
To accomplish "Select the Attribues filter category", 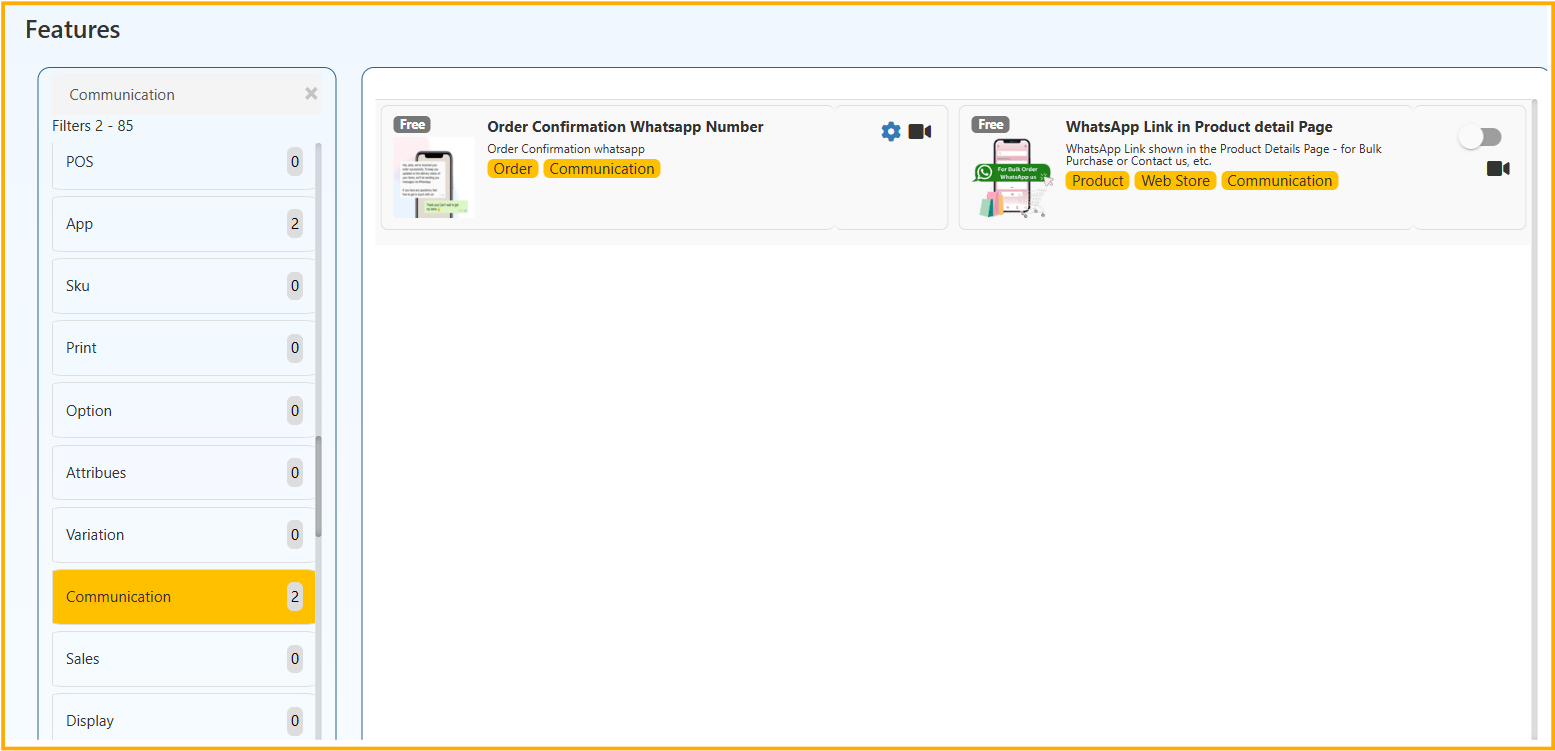I will click(183, 473).
